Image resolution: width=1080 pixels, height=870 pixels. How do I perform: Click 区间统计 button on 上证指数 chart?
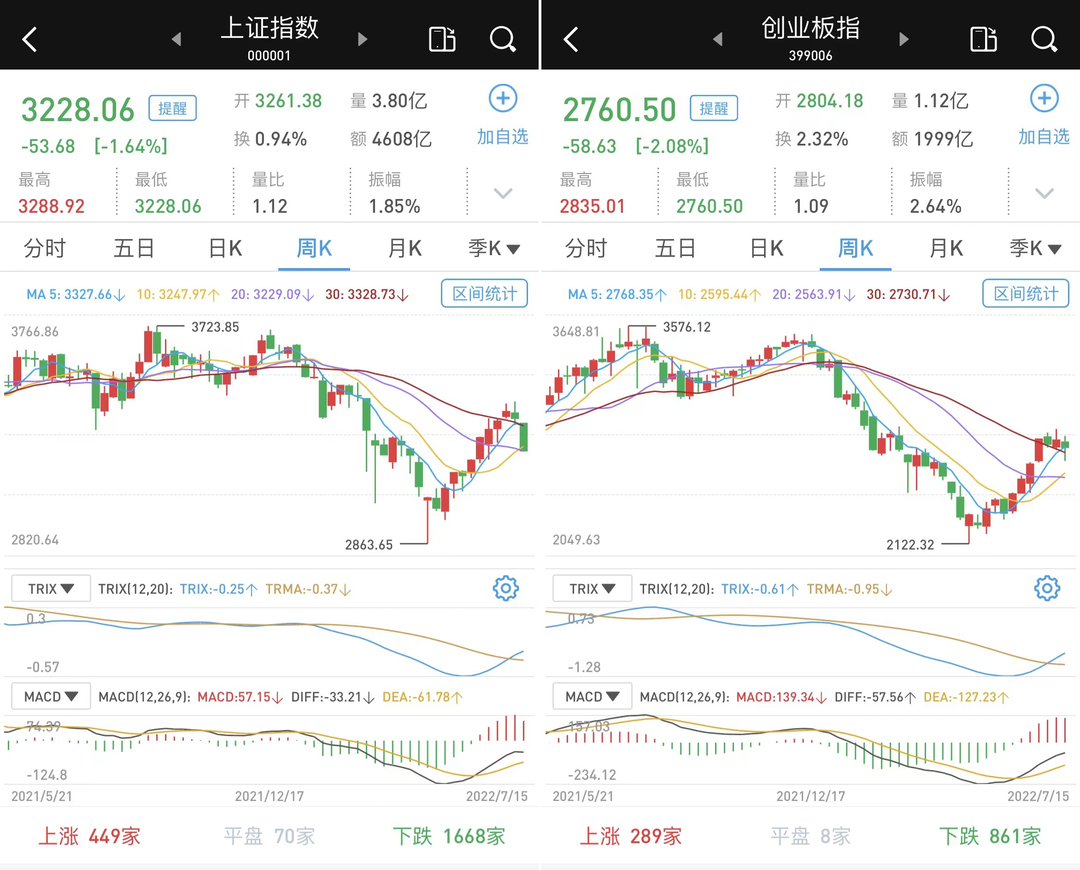[484, 294]
